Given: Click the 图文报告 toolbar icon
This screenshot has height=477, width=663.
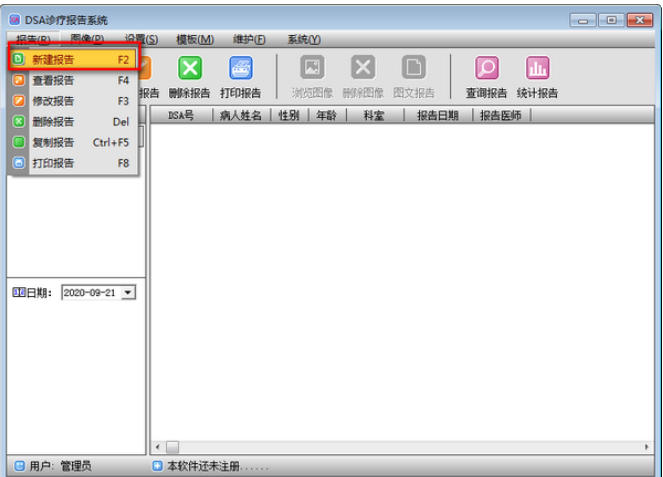Looking at the screenshot, I should 414,67.
